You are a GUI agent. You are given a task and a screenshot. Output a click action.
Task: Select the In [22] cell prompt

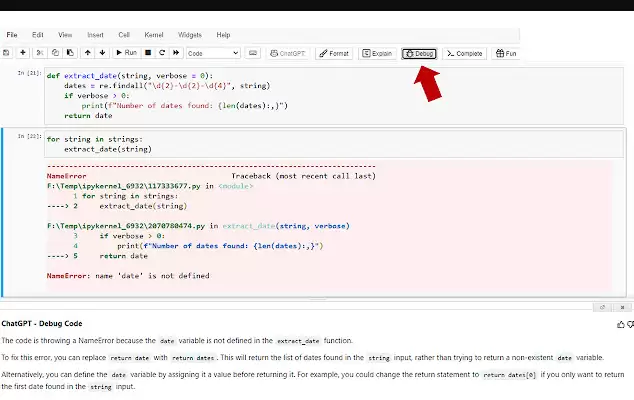click(29, 136)
